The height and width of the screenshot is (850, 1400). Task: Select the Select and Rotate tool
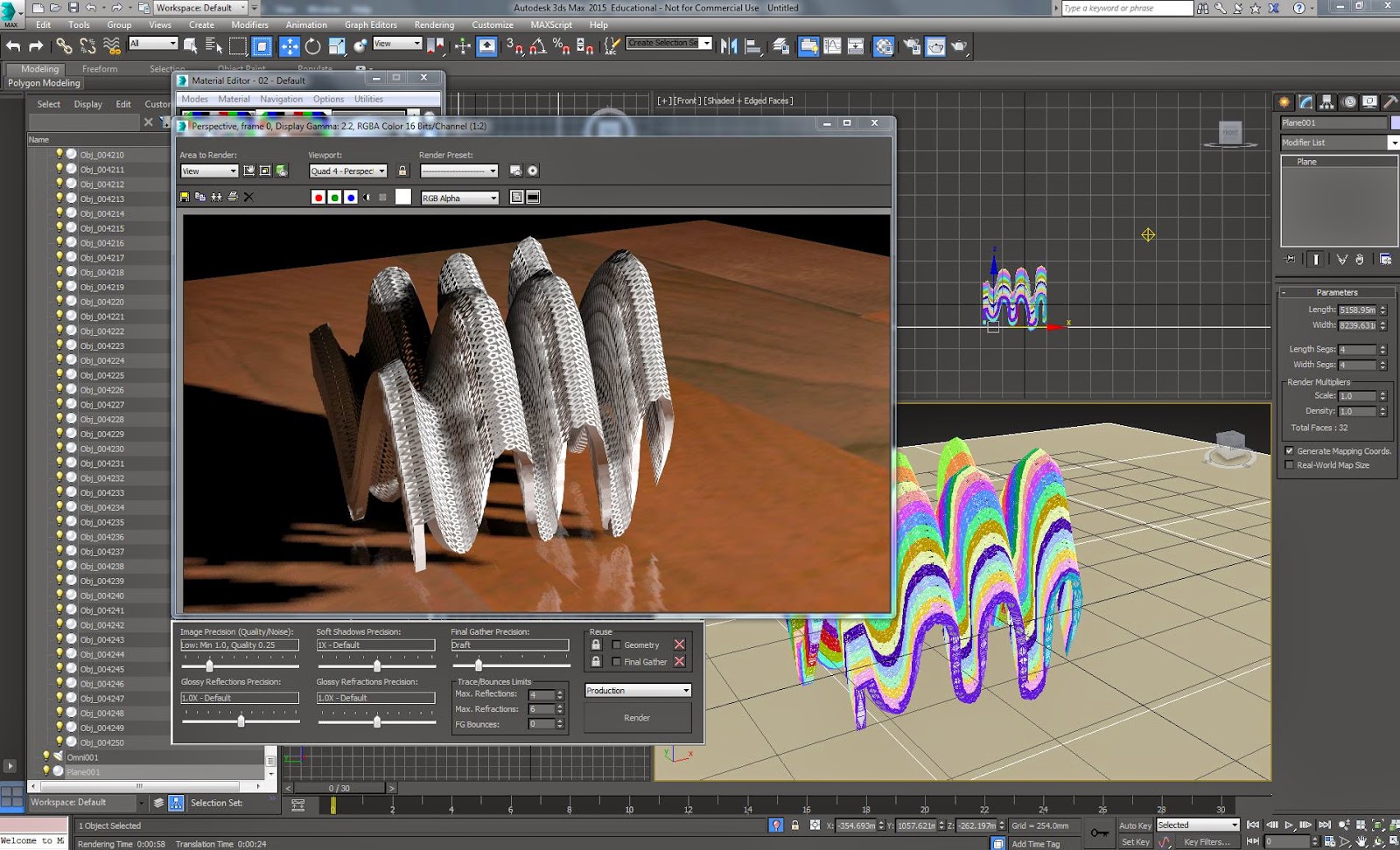[312, 45]
